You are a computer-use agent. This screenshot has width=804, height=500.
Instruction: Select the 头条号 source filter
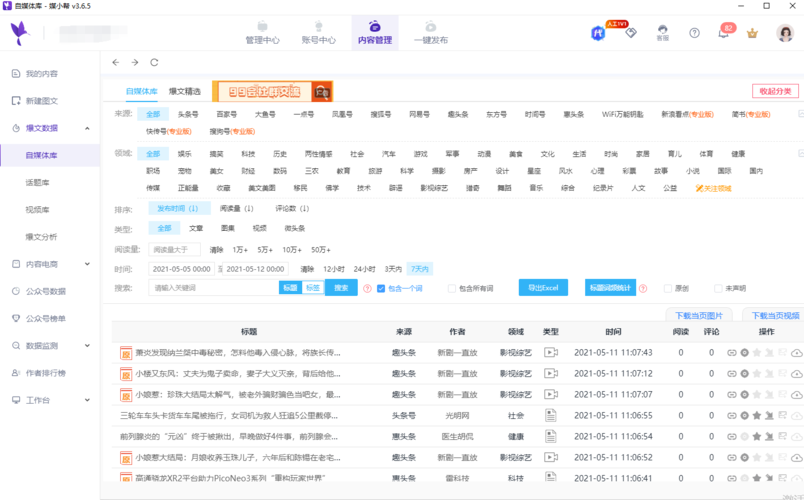tap(188, 114)
